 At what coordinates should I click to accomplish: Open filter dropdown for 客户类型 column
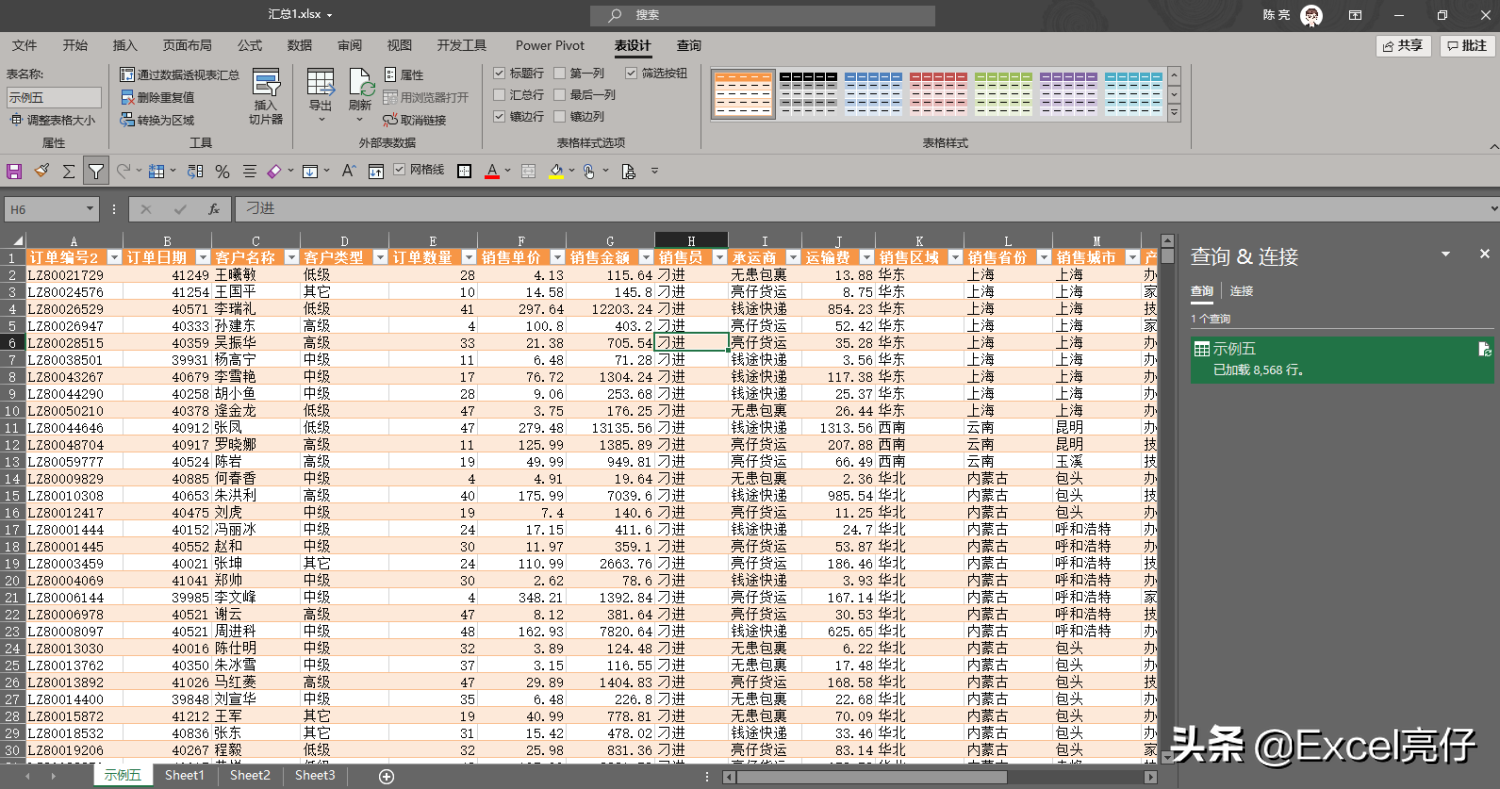click(x=379, y=257)
